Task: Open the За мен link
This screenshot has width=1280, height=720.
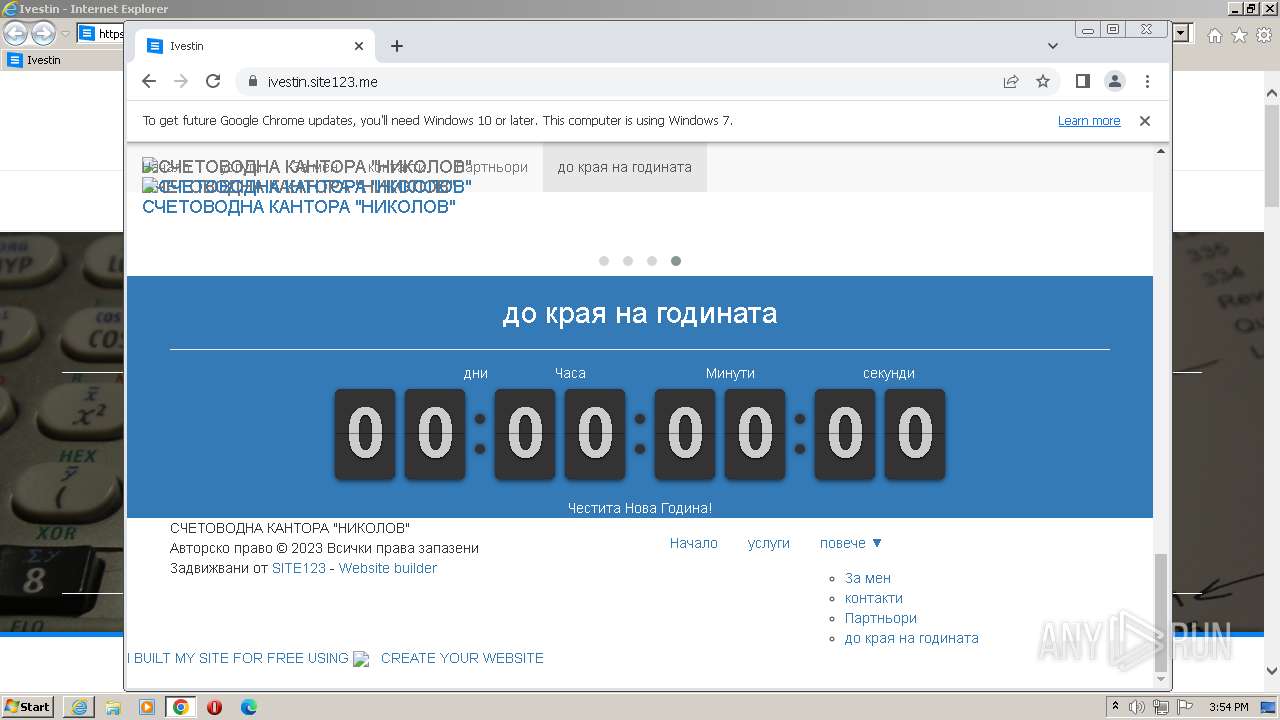Action: (x=868, y=578)
